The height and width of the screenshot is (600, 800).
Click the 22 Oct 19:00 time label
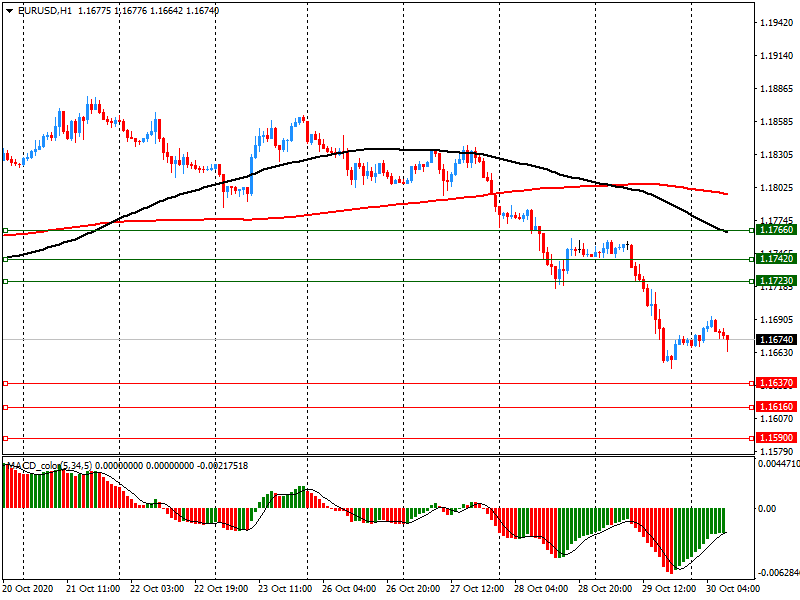[x=221, y=589]
